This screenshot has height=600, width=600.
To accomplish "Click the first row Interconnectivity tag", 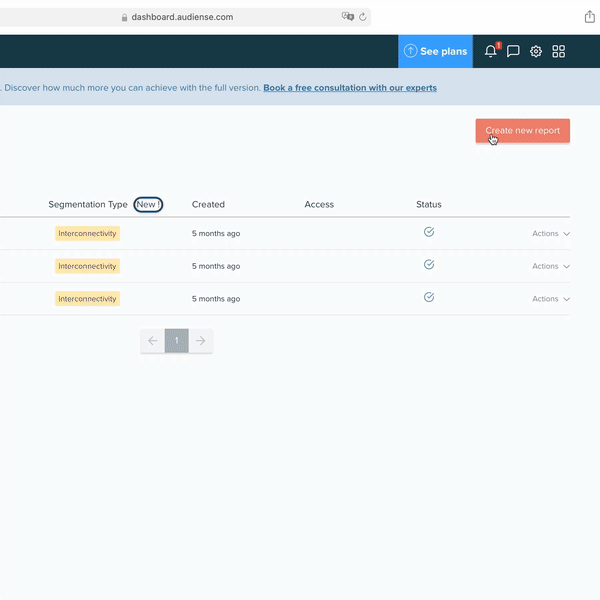I will pyautogui.click(x=87, y=233).
